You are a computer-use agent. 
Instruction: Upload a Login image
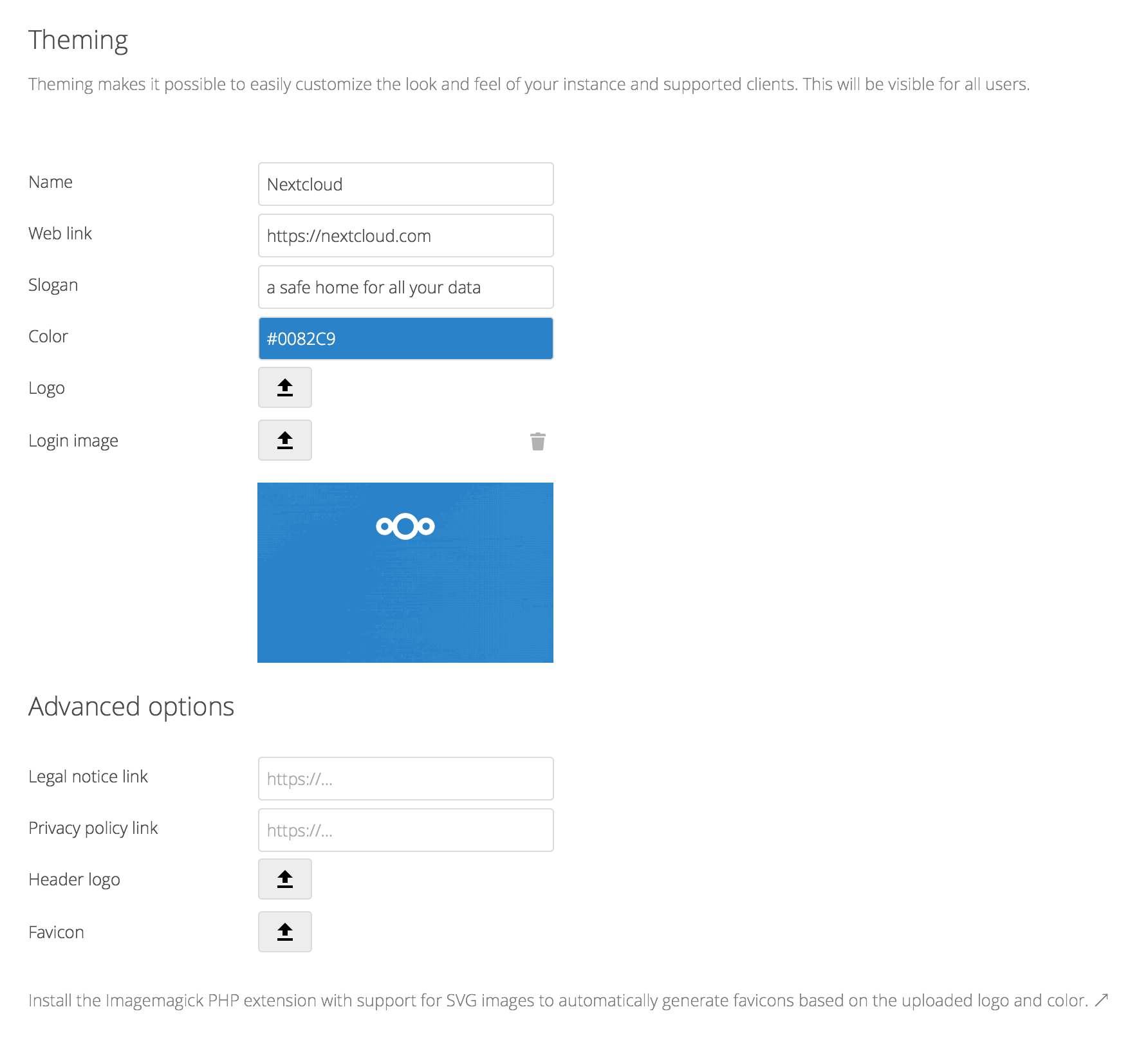click(284, 440)
